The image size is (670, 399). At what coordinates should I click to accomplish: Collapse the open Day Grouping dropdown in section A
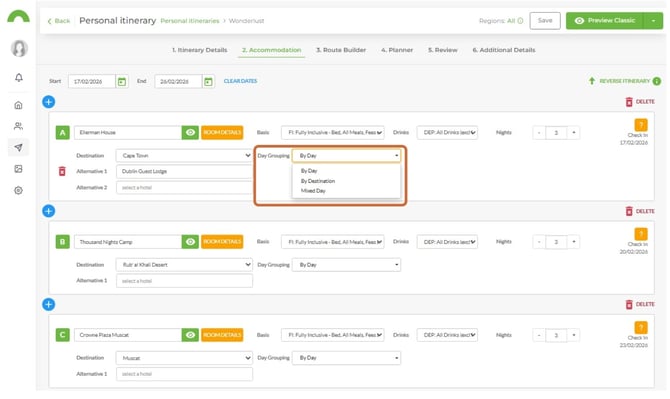(x=346, y=155)
